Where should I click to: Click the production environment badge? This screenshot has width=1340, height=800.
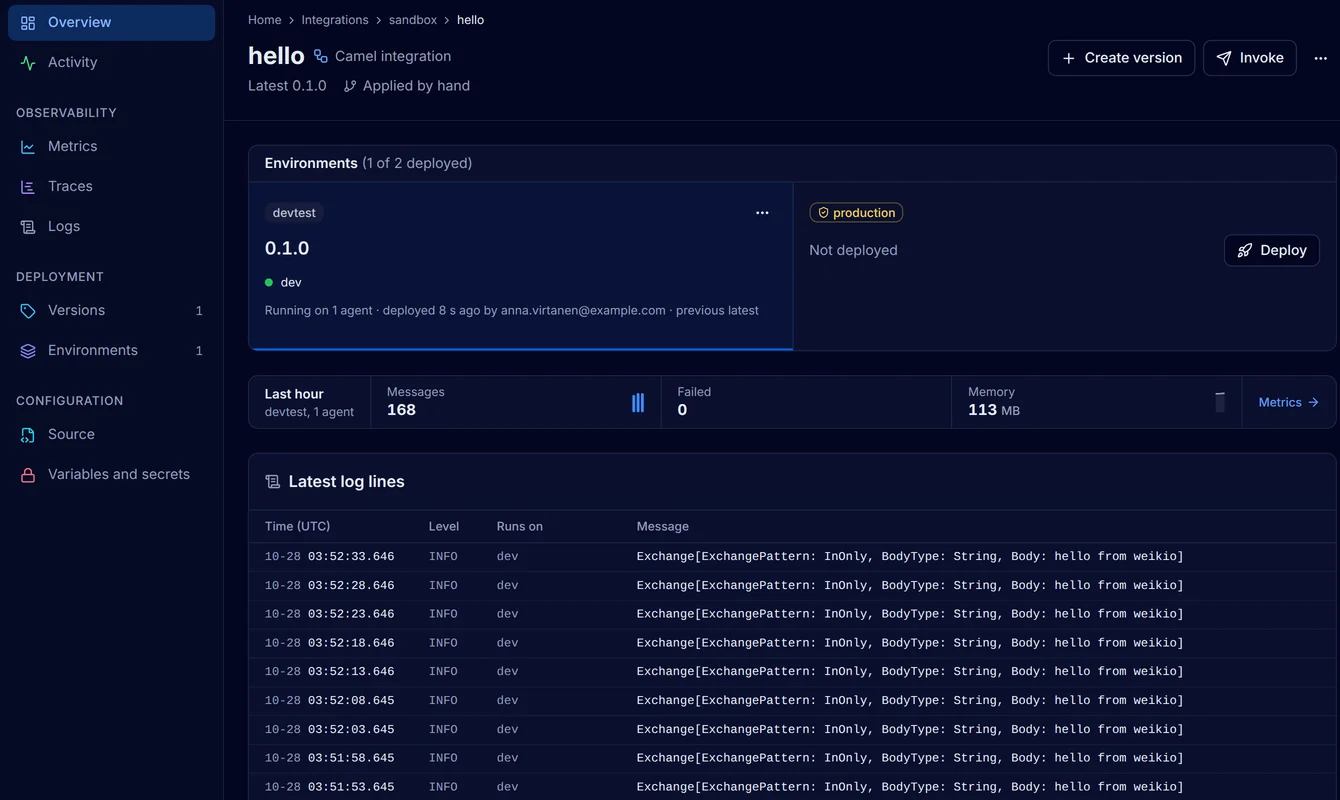click(856, 212)
